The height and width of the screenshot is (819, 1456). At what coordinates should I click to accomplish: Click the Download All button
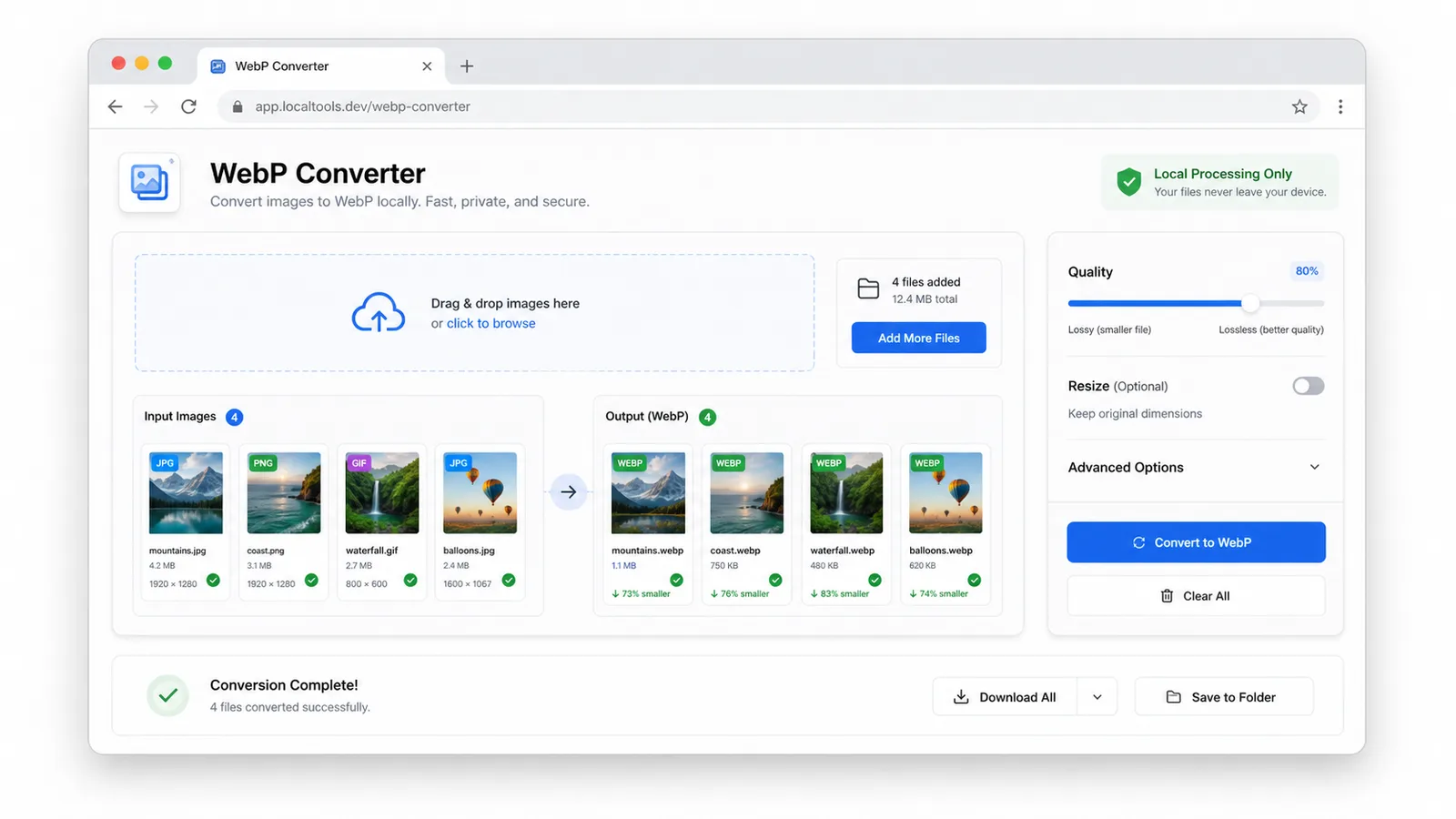tap(1005, 697)
